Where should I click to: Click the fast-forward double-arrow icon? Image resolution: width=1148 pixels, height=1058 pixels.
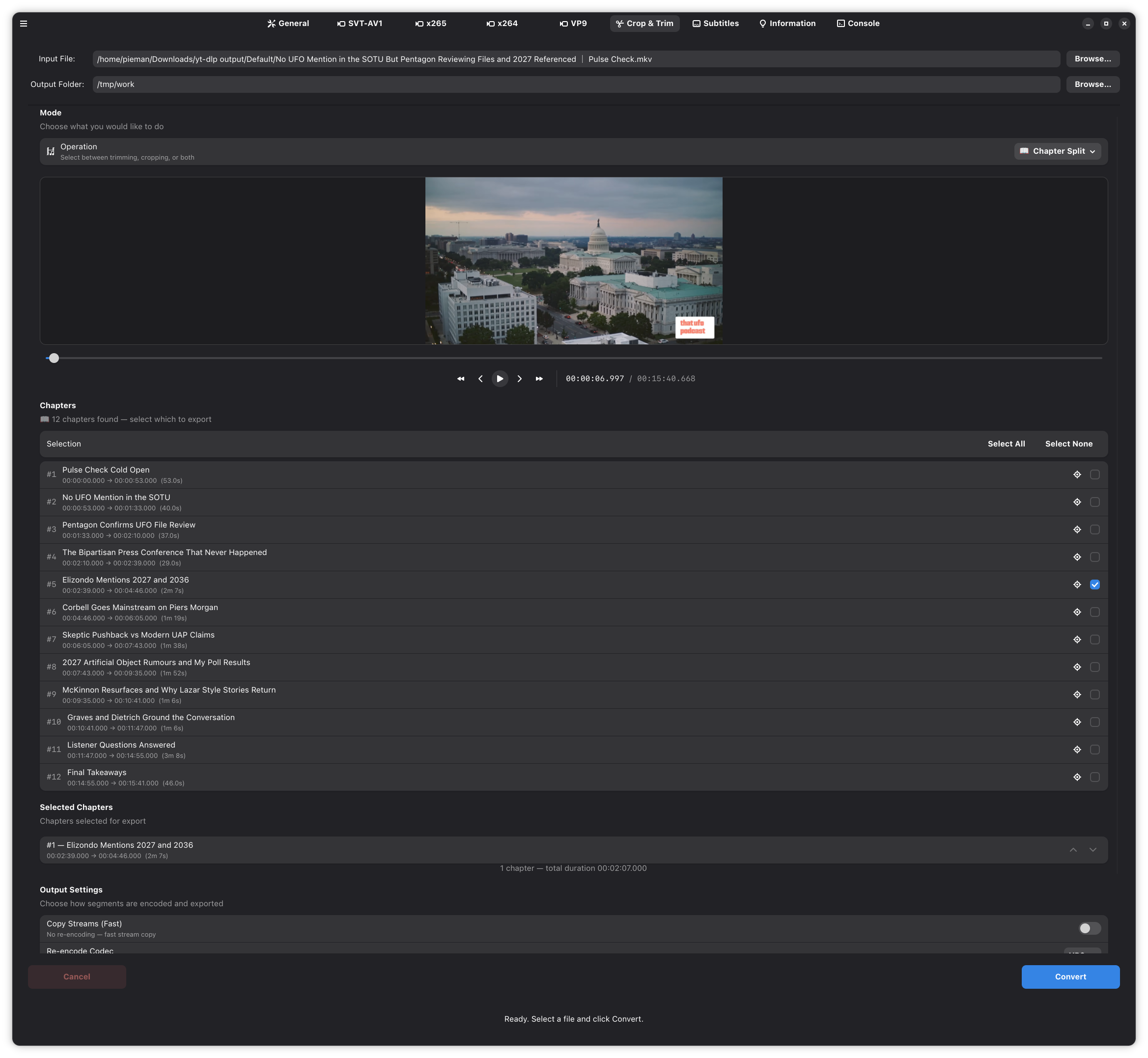coord(539,378)
